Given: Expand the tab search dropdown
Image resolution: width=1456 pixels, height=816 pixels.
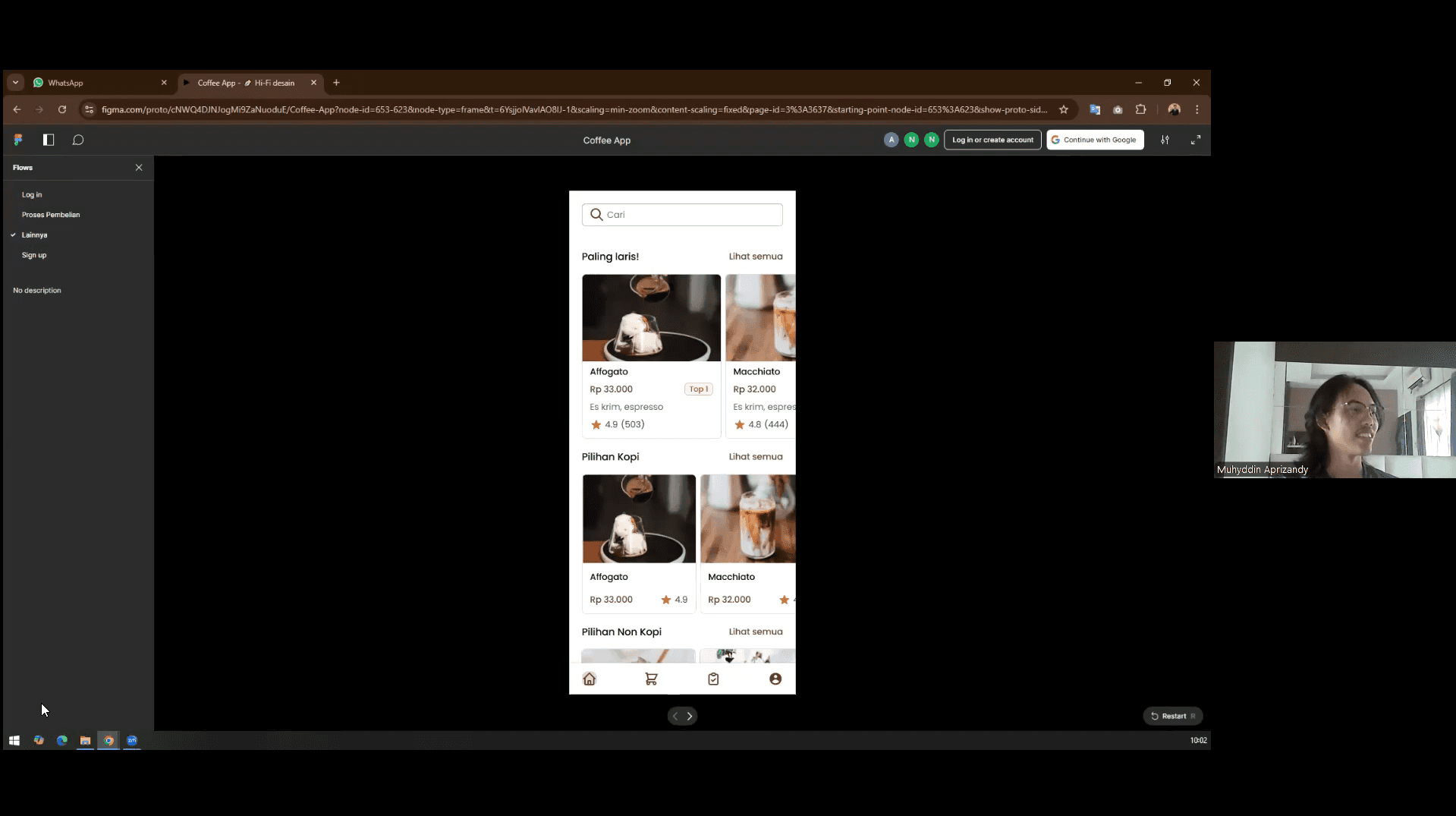Looking at the screenshot, I should click(x=15, y=83).
